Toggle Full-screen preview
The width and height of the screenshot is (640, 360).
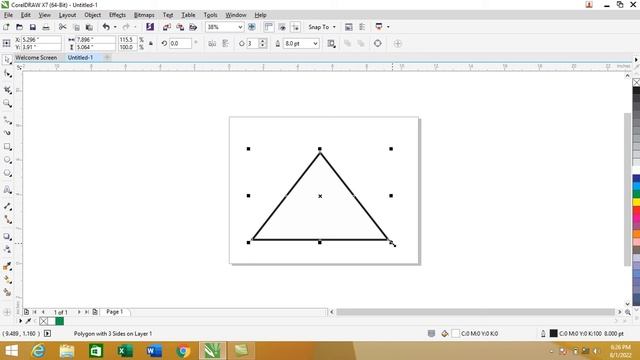252,27
